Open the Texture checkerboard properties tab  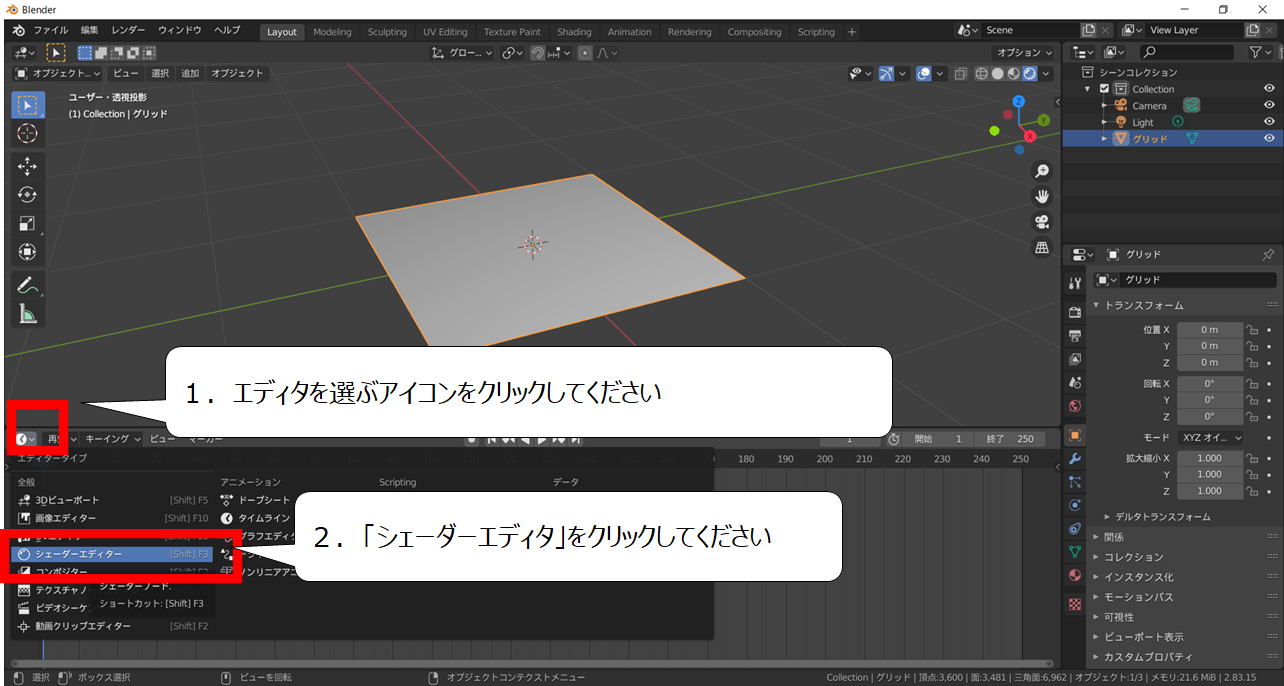coord(1075,604)
